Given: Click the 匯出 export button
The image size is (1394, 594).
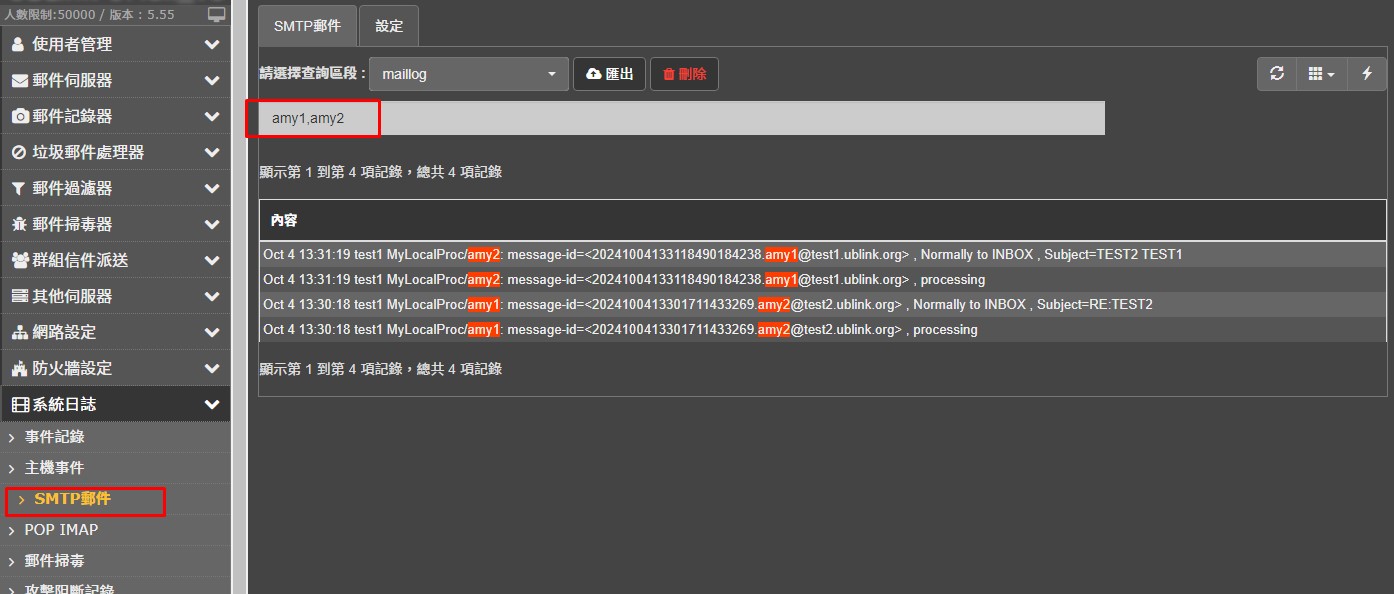Looking at the screenshot, I should click(609, 74).
